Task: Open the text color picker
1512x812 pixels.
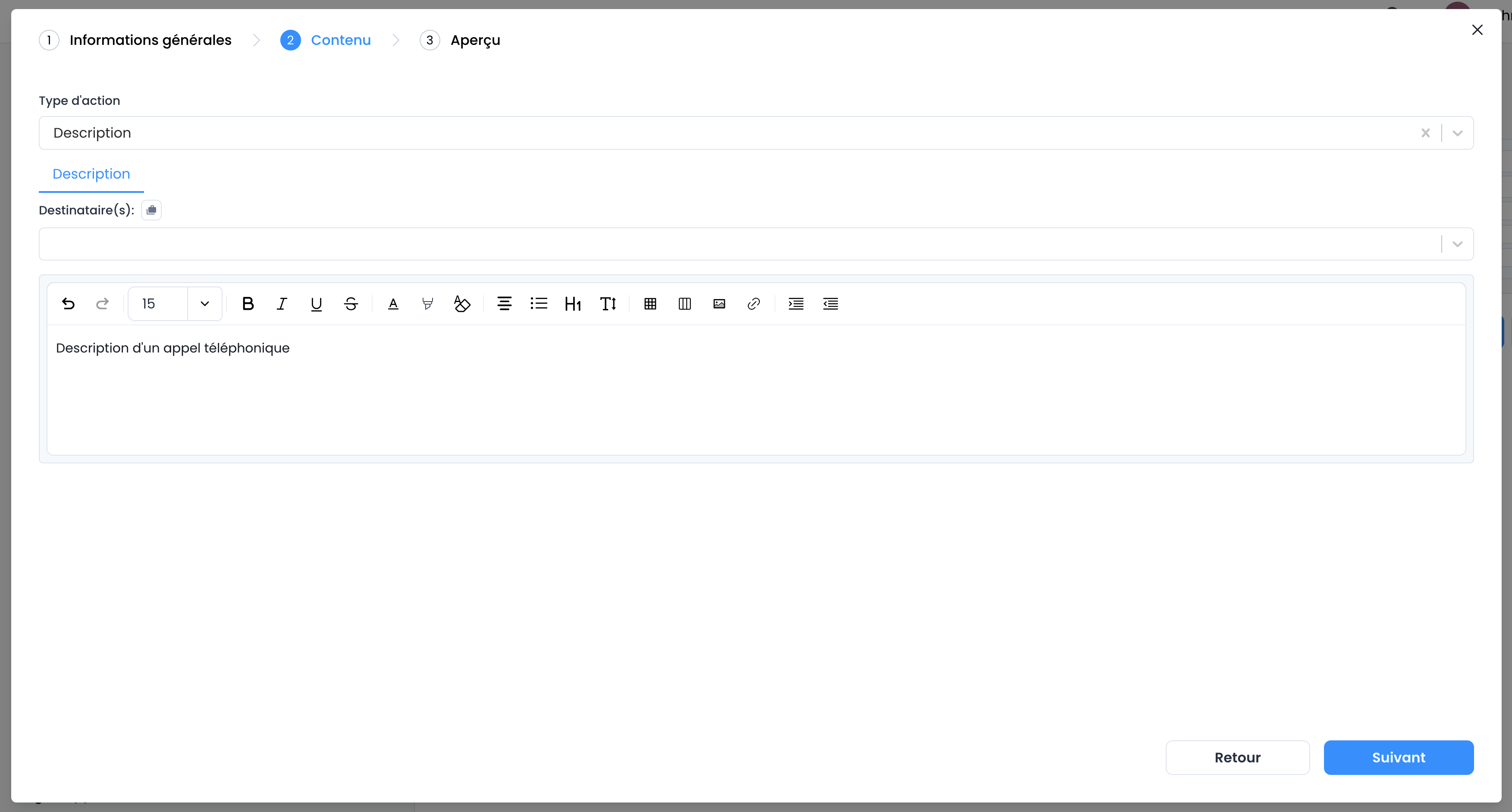Action: click(x=393, y=304)
